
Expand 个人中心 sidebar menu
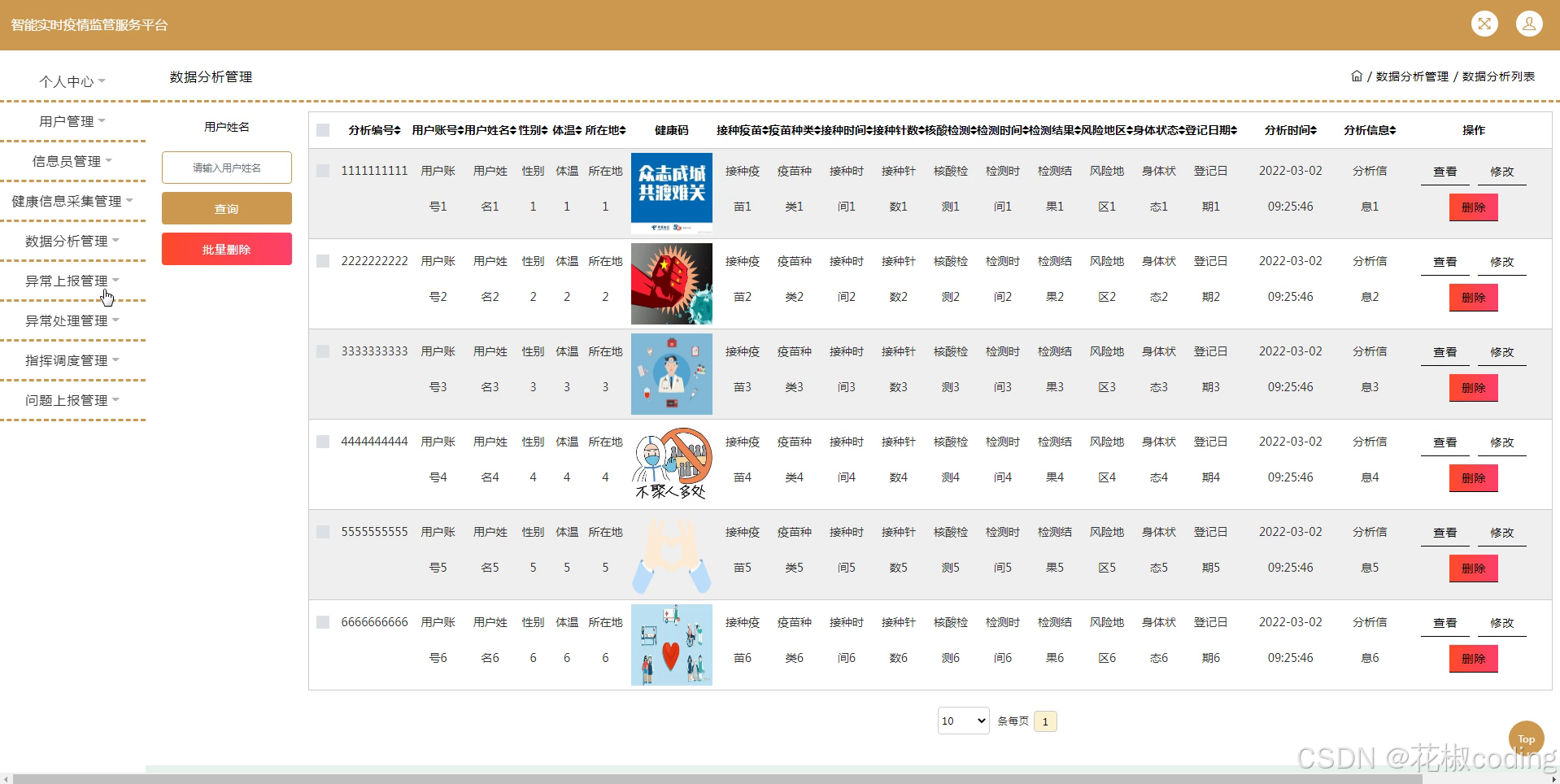click(x=72, y=81)
